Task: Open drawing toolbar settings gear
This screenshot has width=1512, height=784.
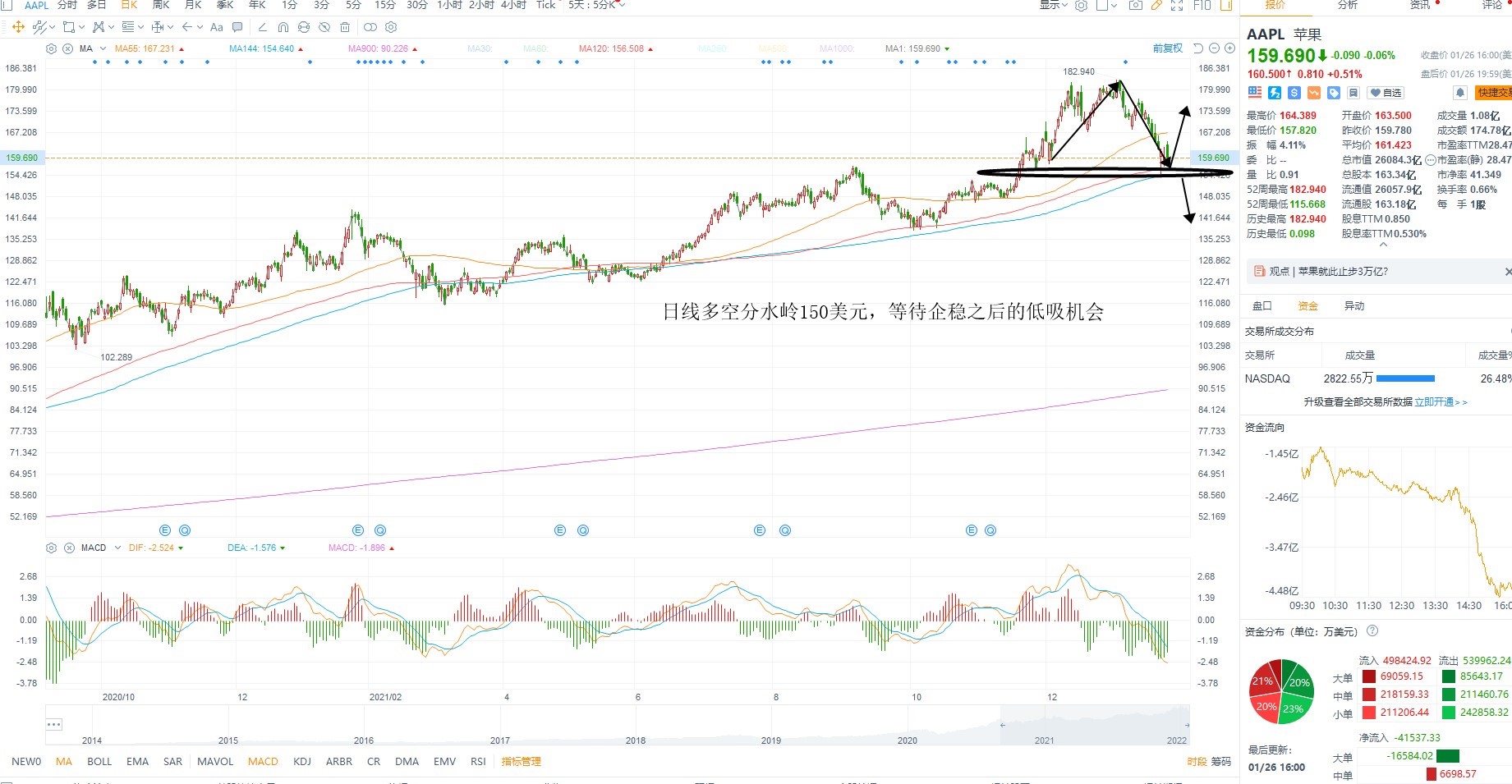Action: point(391,27)
